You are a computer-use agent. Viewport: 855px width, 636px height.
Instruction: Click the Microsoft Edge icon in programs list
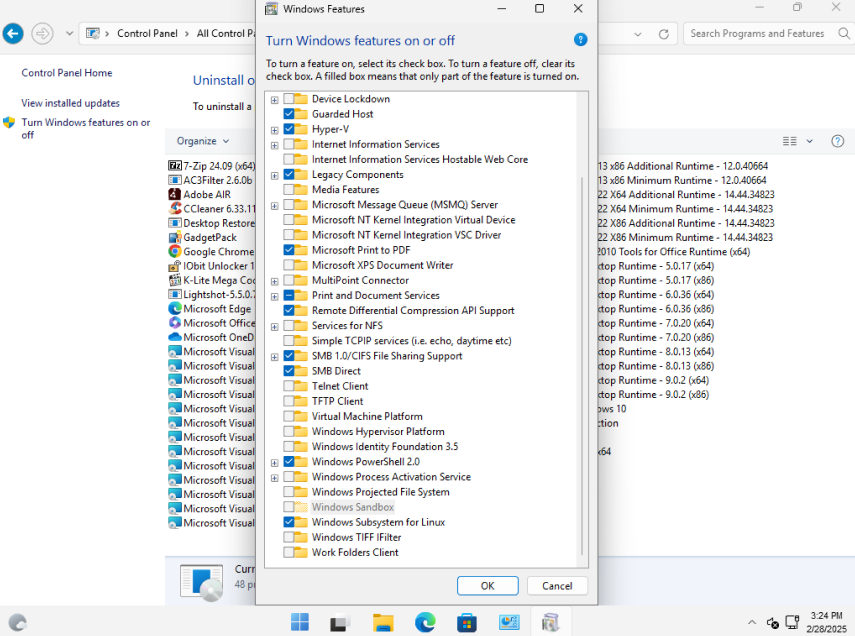pos(174,309)
